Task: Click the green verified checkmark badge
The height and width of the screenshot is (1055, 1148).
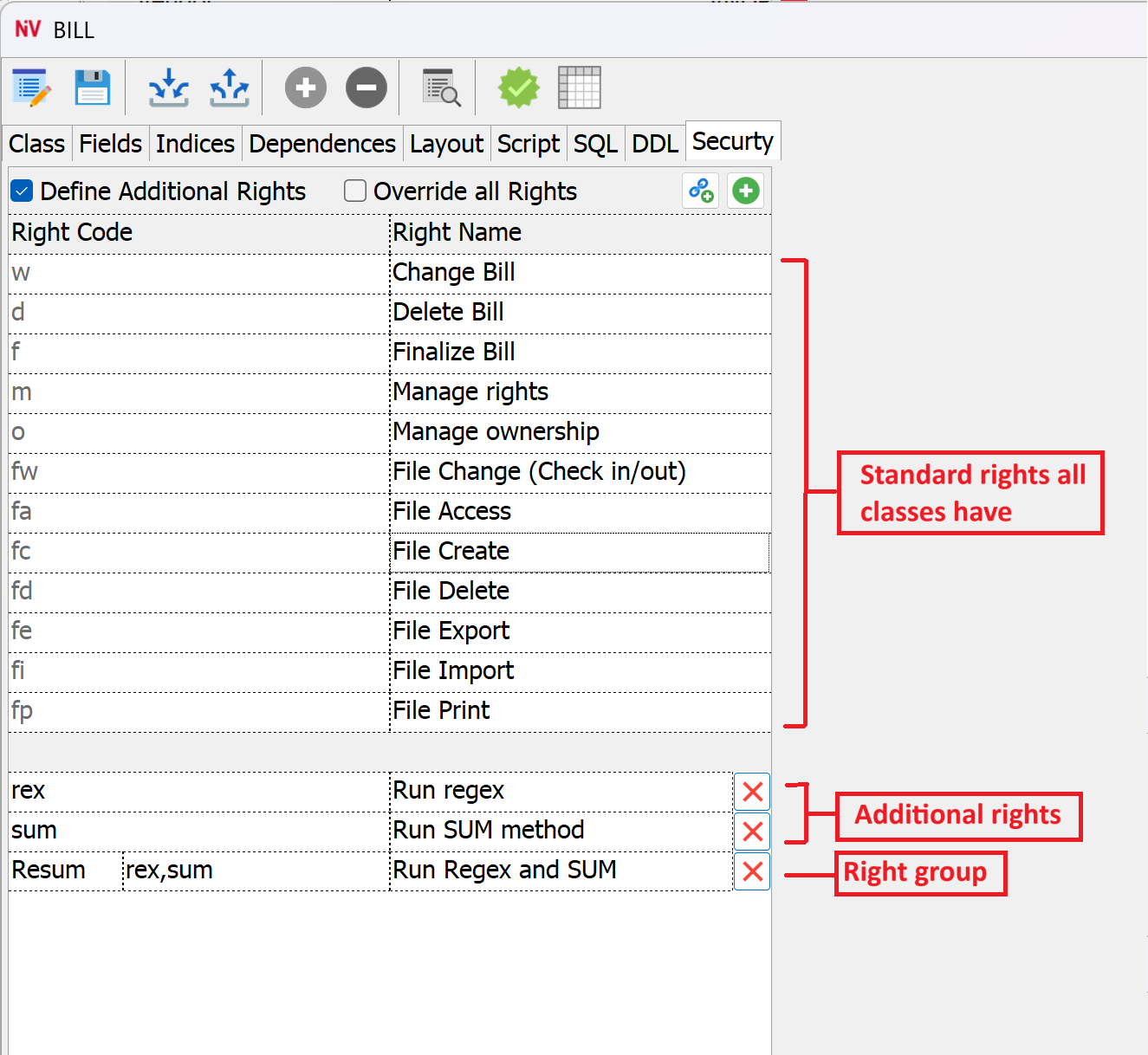Action: point(518,87)
